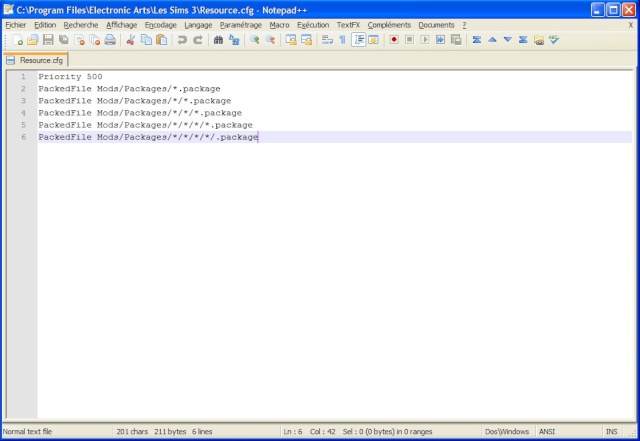The image size is (640, 441).
Task: Click the Replace toolbar icon
Action: point(234,40)
